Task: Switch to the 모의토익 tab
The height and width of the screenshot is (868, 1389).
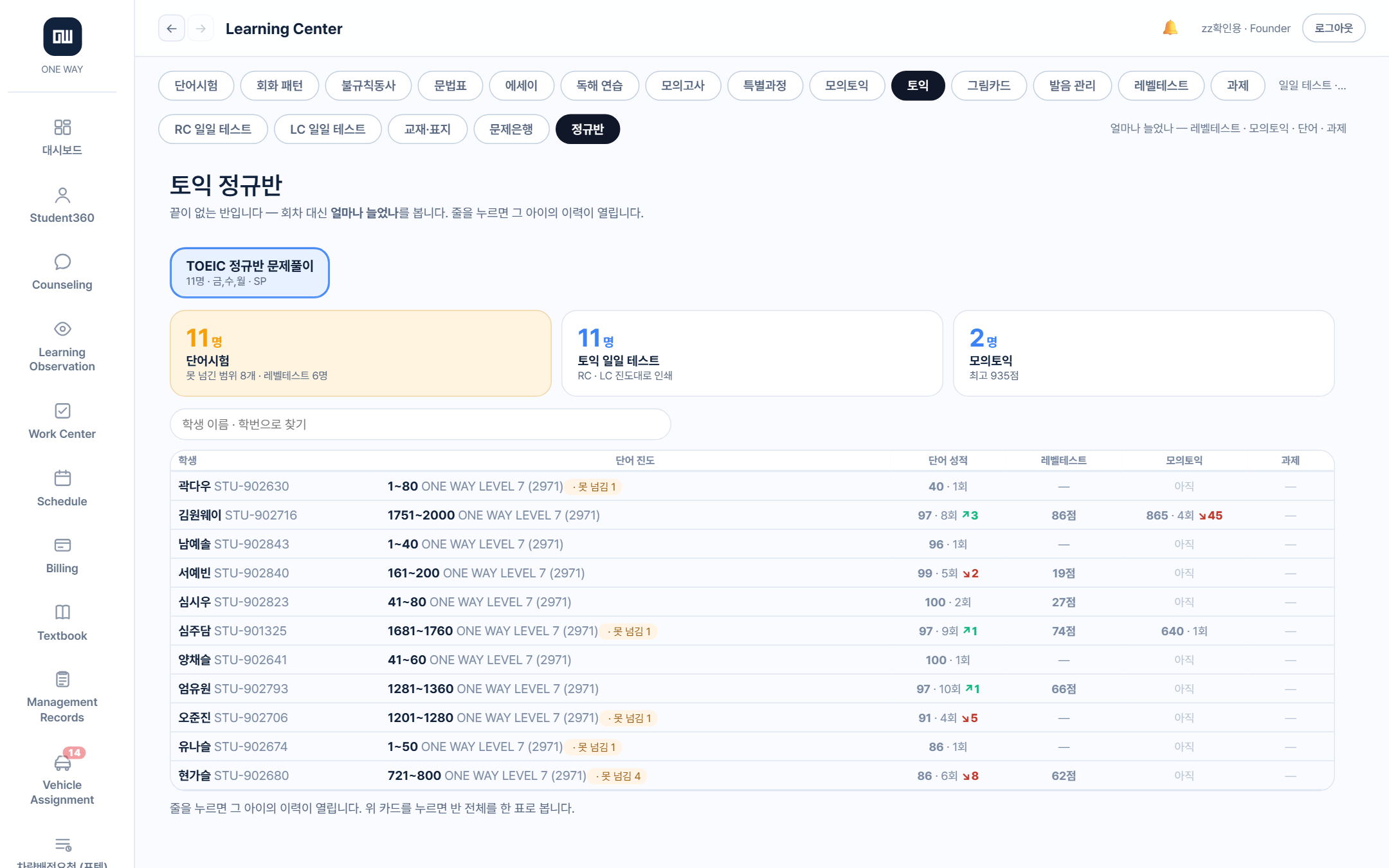Action: (x=847, y=86)
